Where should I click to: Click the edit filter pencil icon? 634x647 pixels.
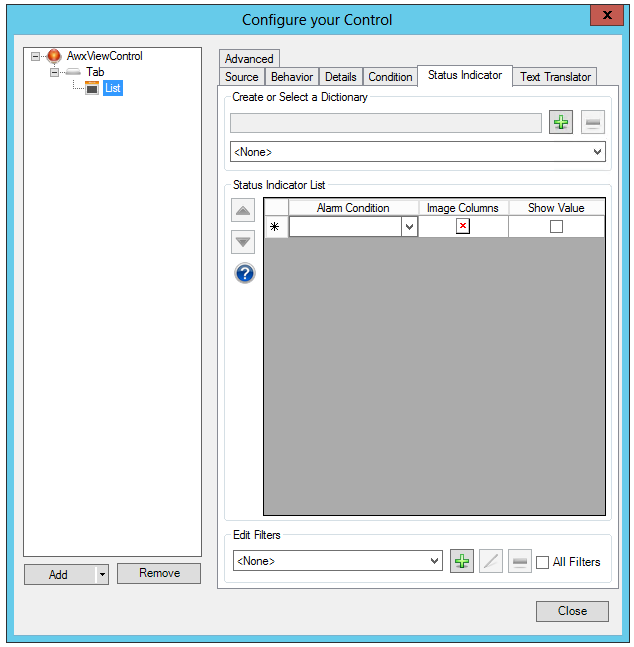click(x=490, y=561)
